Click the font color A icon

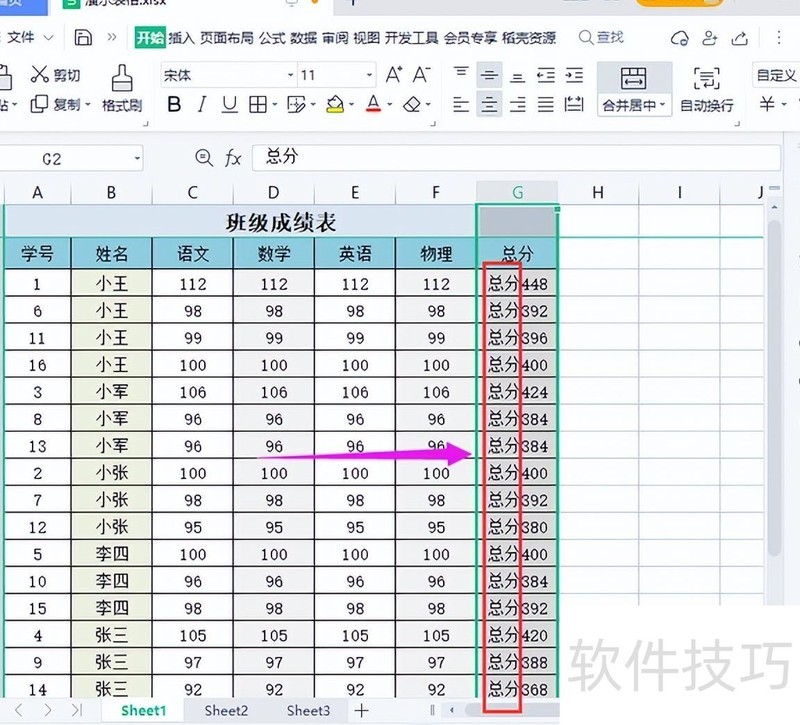pos(373,105)
